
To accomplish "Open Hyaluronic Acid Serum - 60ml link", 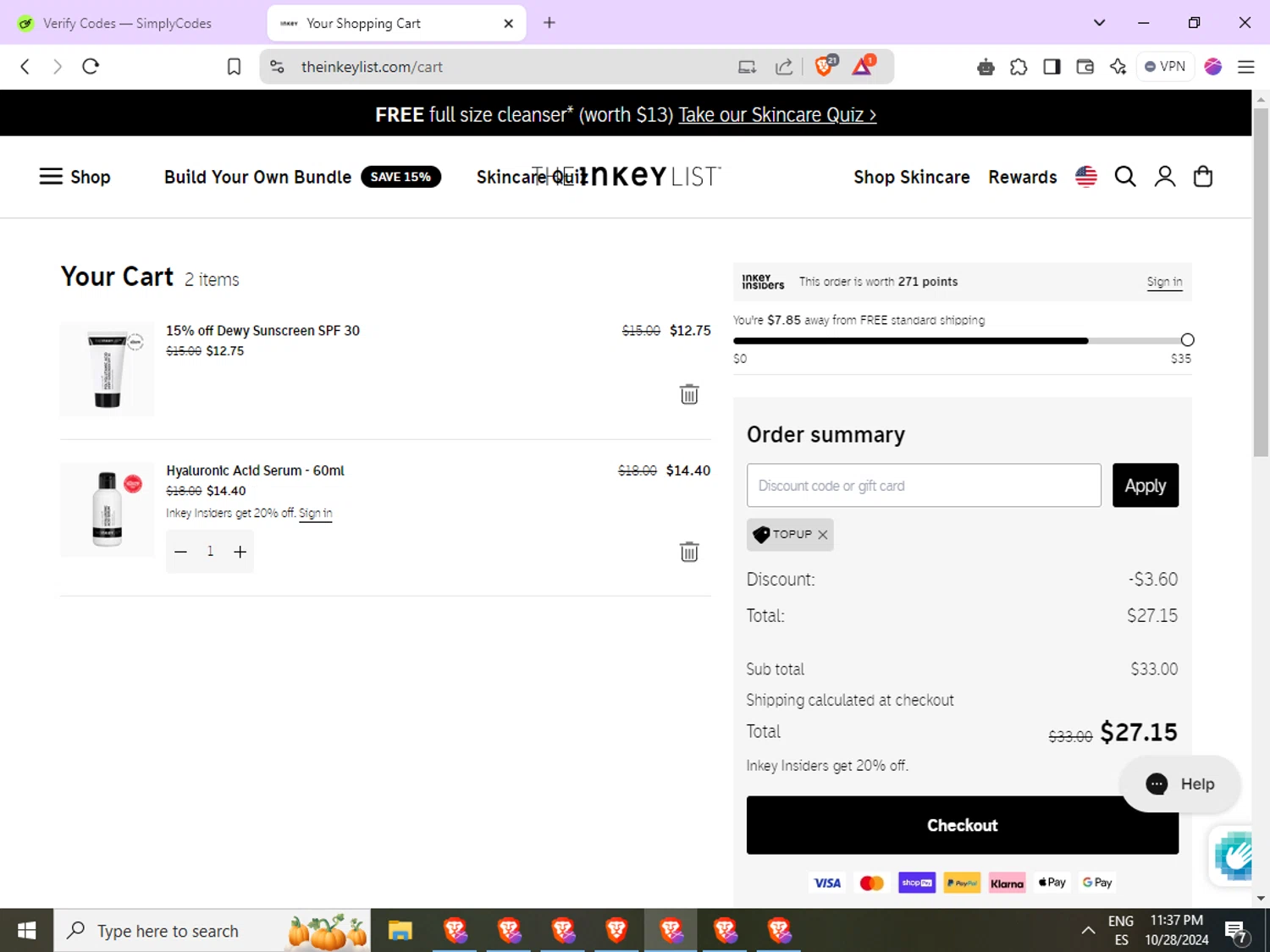I will [255, 470].
